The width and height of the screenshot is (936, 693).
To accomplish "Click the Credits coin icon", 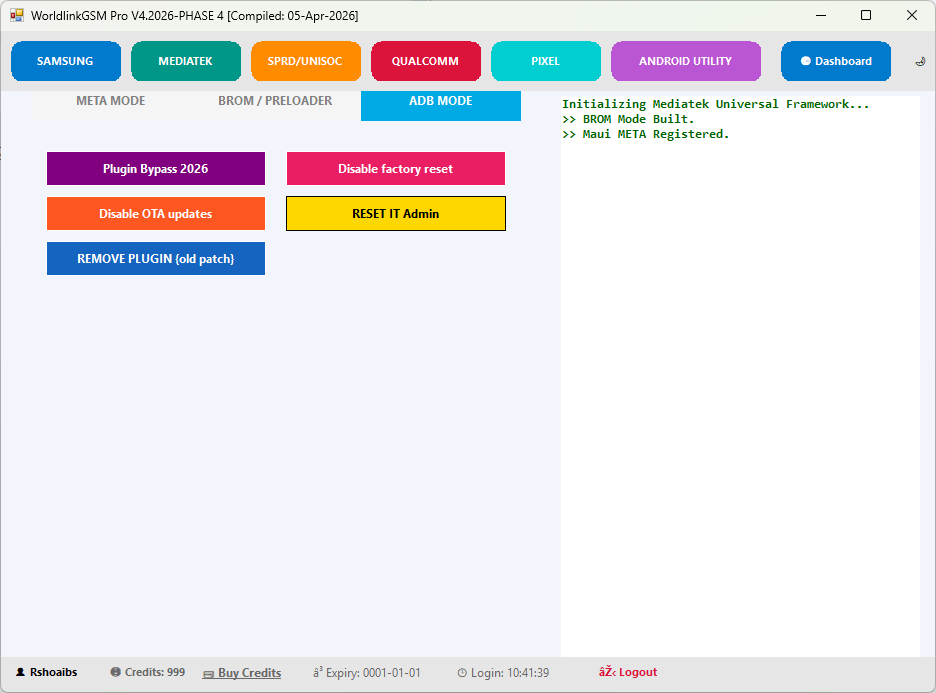I will point(116,673).
